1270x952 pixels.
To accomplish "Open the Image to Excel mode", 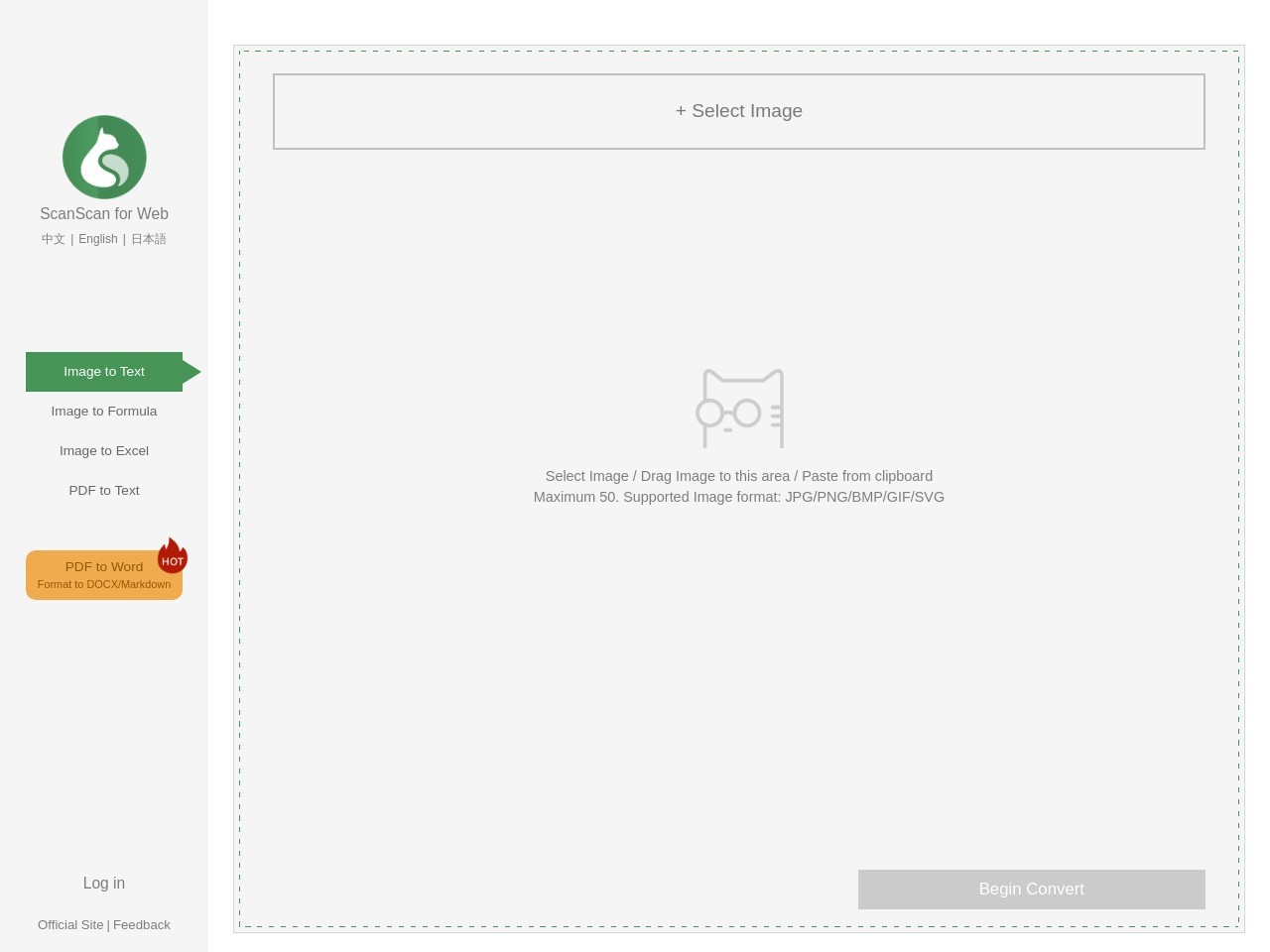I will coord(104,451).
